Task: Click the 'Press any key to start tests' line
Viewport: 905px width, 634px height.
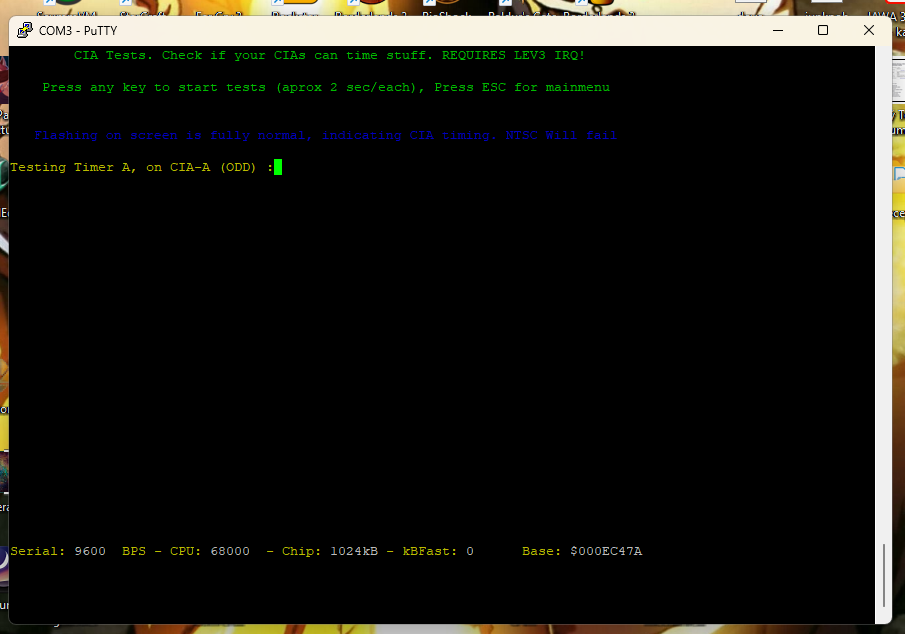Action: pos(326,87)
